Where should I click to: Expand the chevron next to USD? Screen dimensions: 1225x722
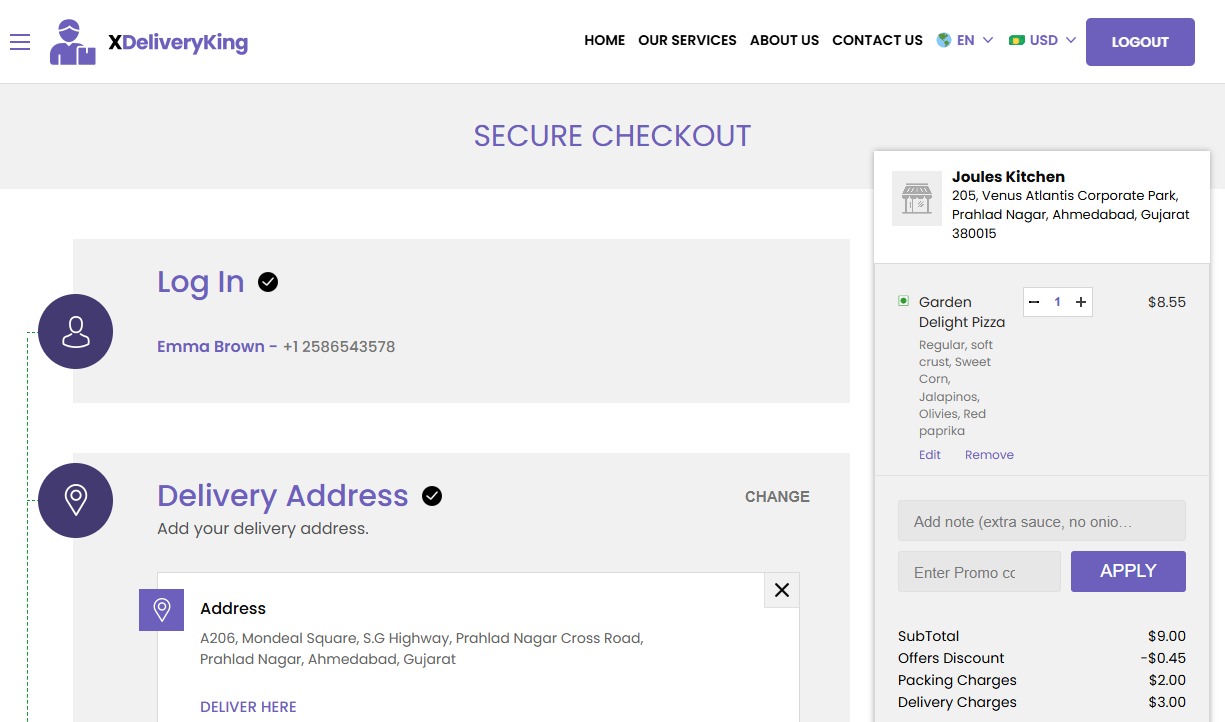tap(1069, 41)
